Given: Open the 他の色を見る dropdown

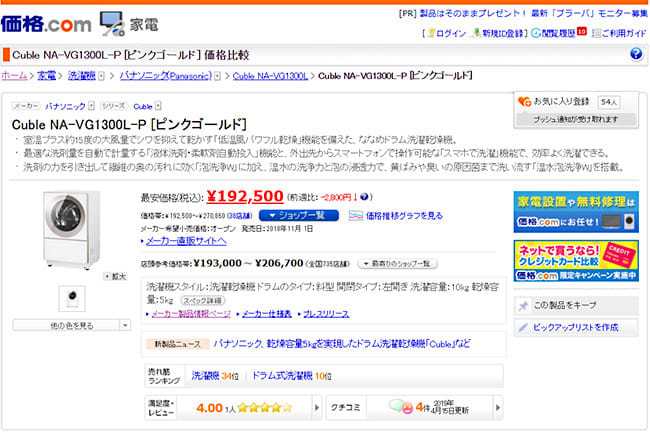Looking at the screenshot, I should tap(72, 326).
